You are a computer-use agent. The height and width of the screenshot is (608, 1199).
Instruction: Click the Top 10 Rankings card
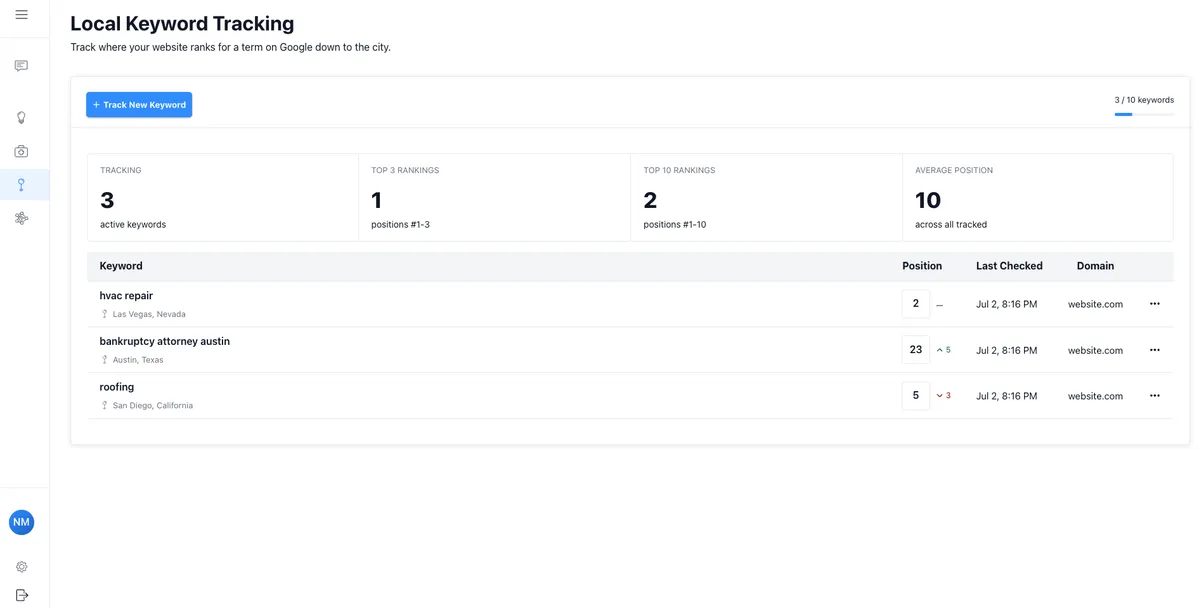[x=766, y=197]
